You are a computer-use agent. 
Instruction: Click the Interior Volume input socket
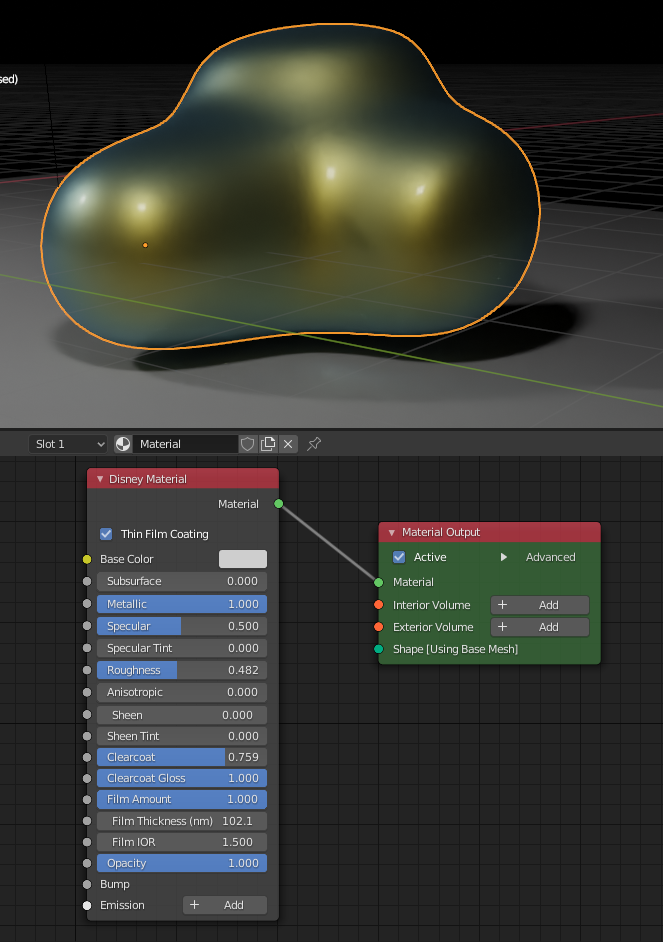coord(379,605)
